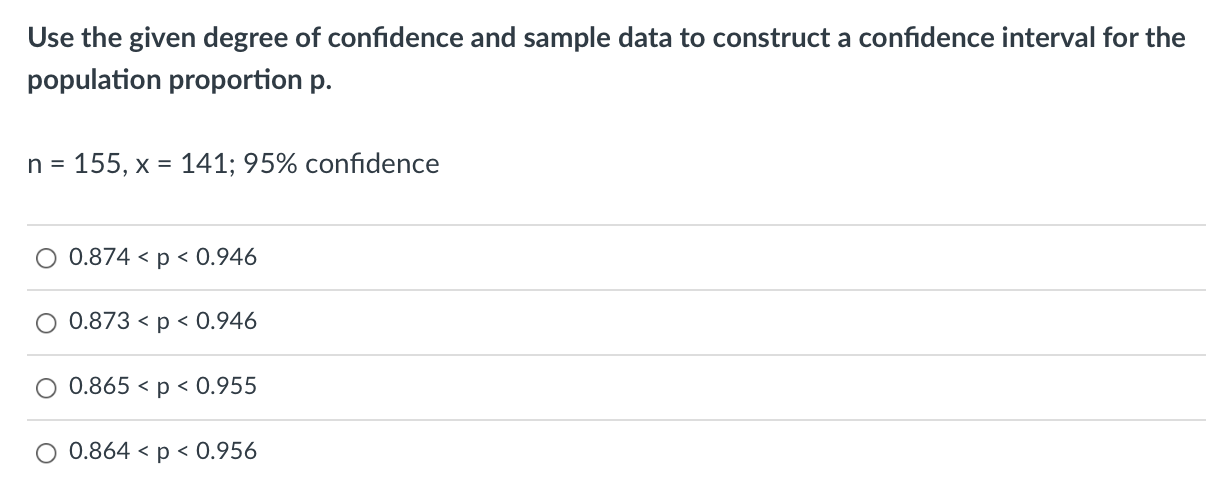Viewport: 1206px width, 494px height.
Task: Click the phrase "population proportion p."
Action: point(179,82)
